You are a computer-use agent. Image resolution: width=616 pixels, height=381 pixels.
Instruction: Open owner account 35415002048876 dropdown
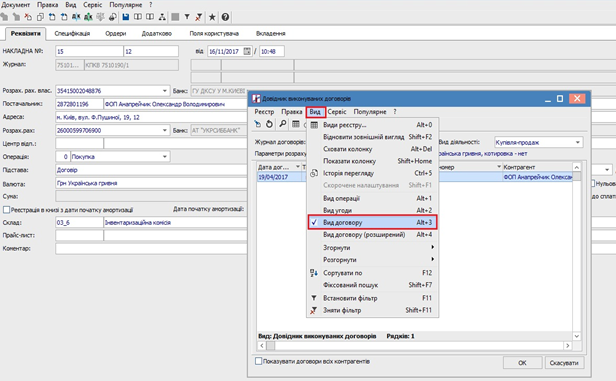[x=165, y=91]
